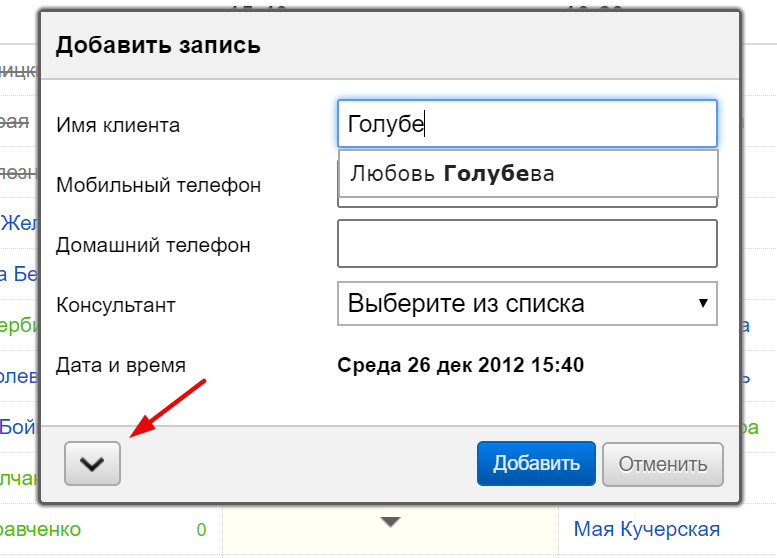The height and width of the screenshot is (558, 777).
Task: Click the gray down triangle below the dialog
Action: tap(391, 522)
